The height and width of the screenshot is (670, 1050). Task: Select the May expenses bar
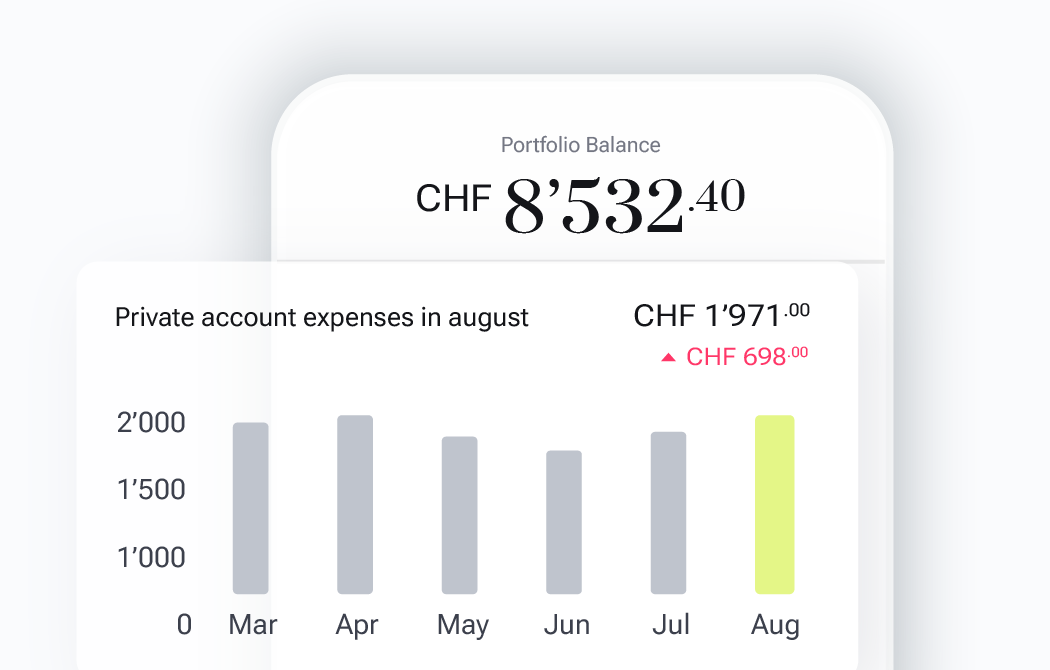pyautogui.click(x=459, y=515)
